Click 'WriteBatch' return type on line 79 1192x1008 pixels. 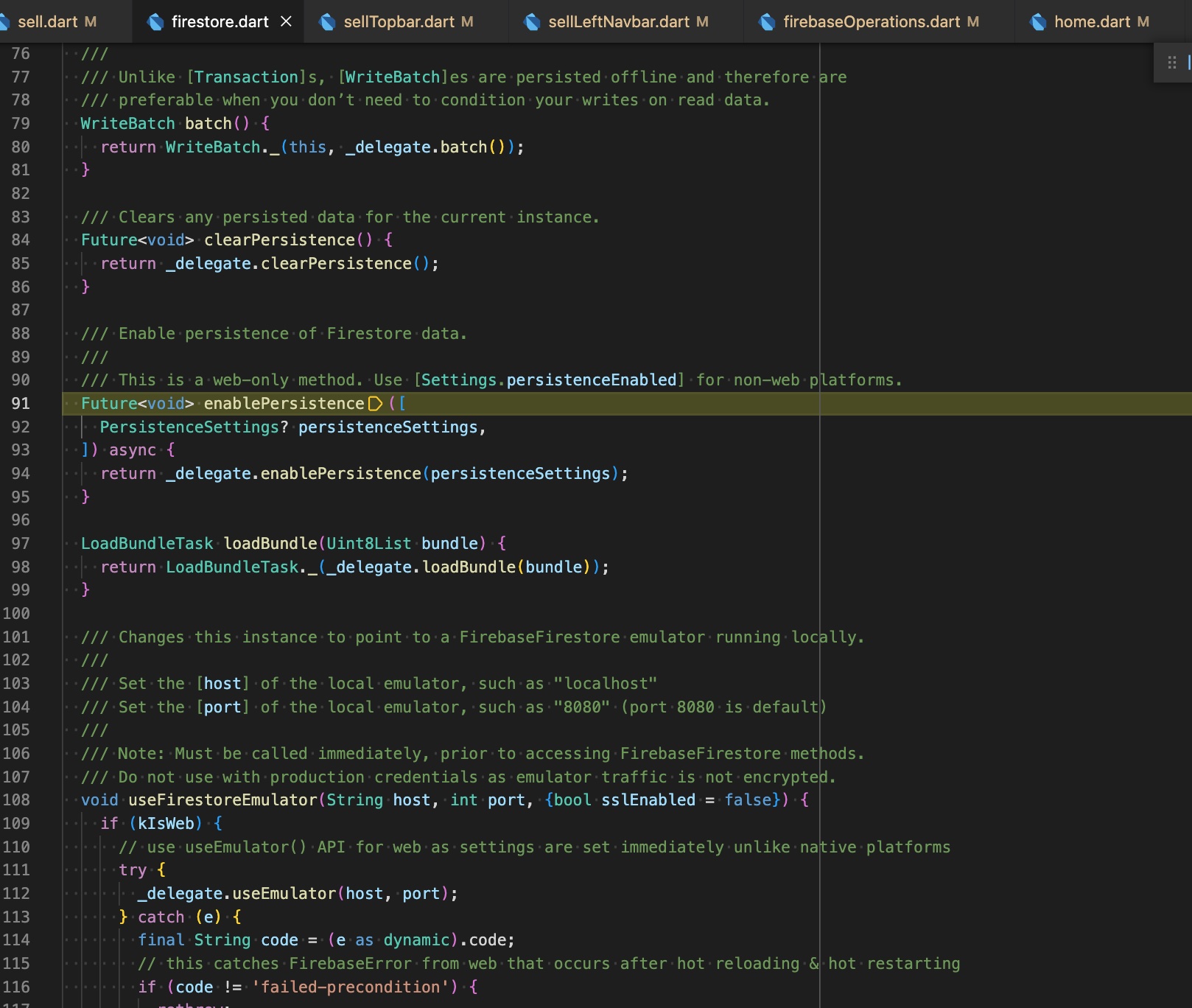pyautogui.click(x=127, y=123)
